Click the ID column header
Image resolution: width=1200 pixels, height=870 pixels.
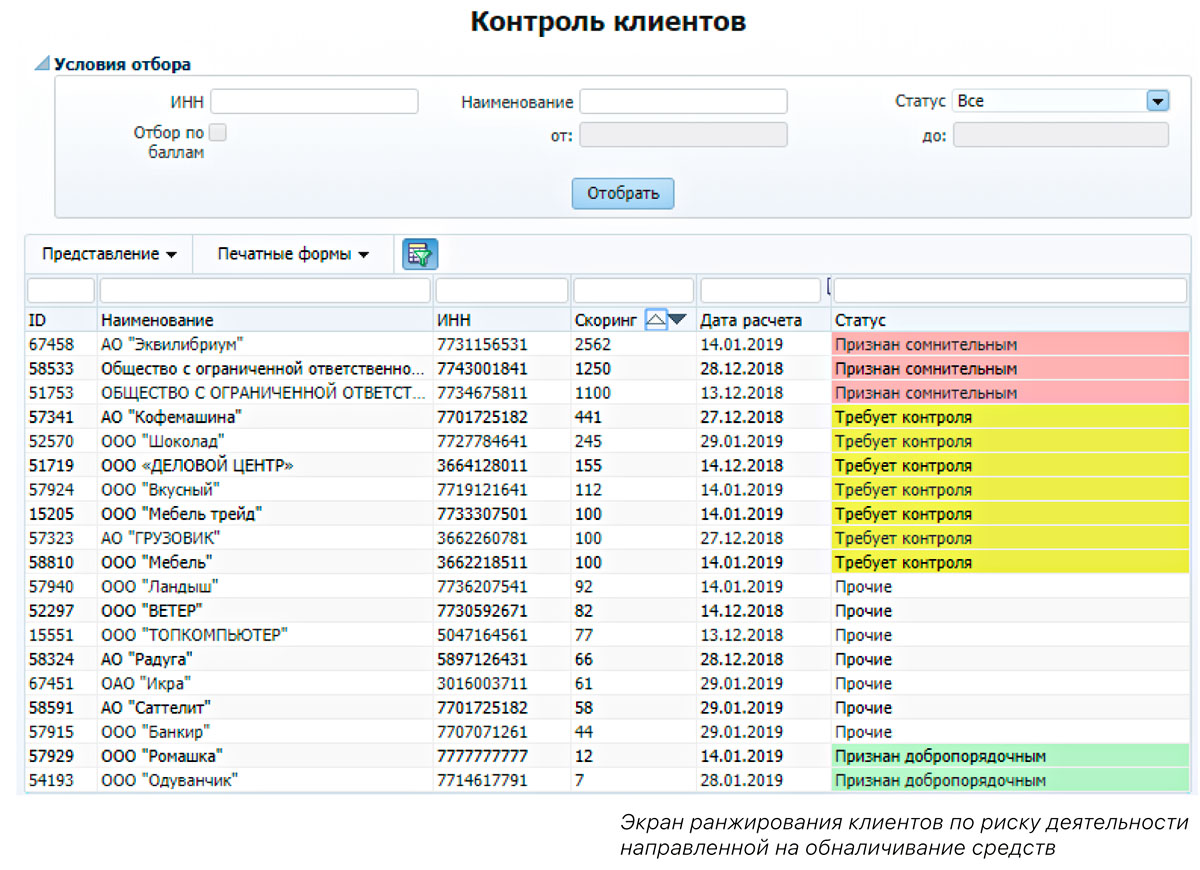click(38, 320)
